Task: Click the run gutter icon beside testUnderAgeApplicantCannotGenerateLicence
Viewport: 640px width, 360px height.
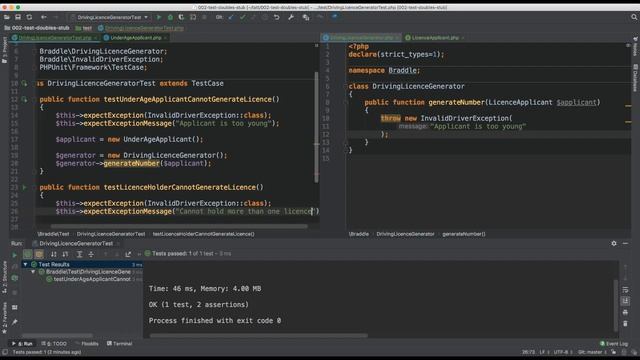Action: pyautogui.click(x=24, y=99)
